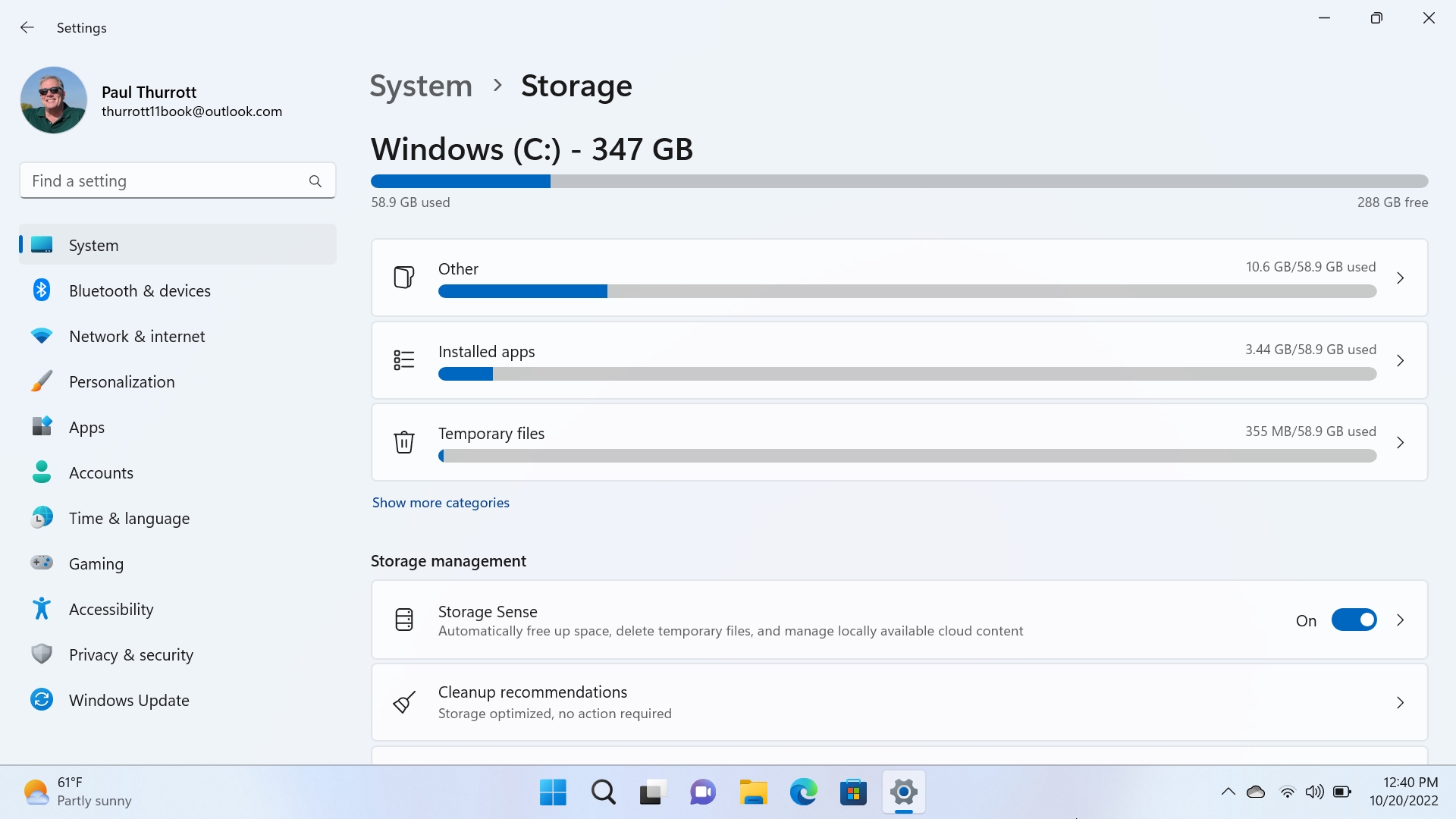Click the Windows C: drive usage bar
The image size is (1456, 819).
tap(899, 181)
